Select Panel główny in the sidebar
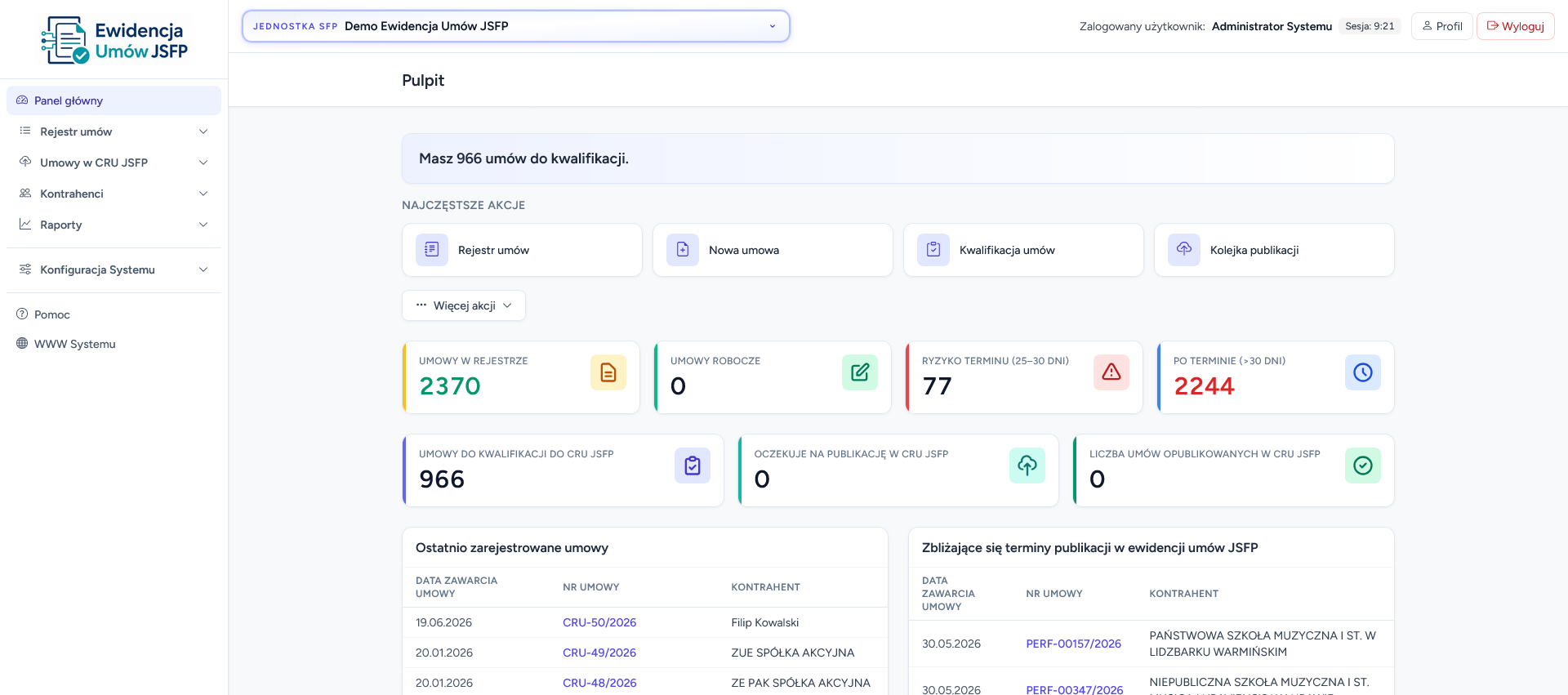 tap(114, 100)
